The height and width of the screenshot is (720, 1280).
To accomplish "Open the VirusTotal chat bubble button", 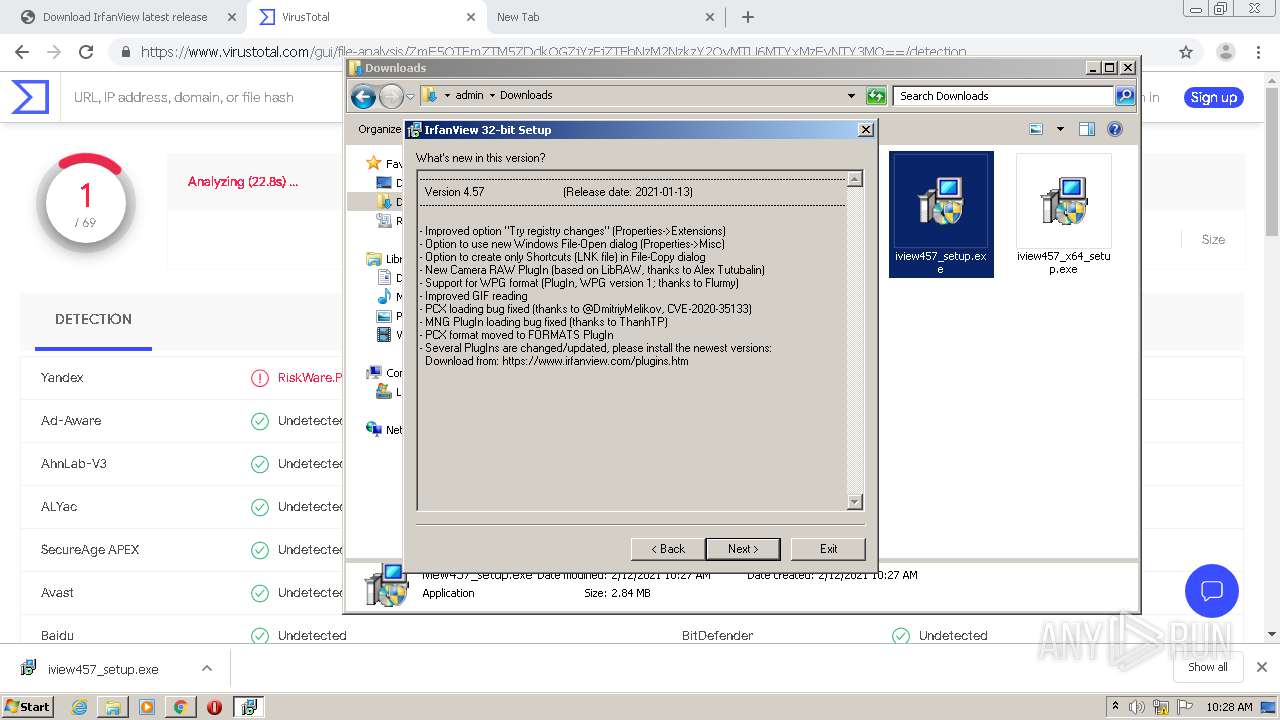I will [1211, 590].
